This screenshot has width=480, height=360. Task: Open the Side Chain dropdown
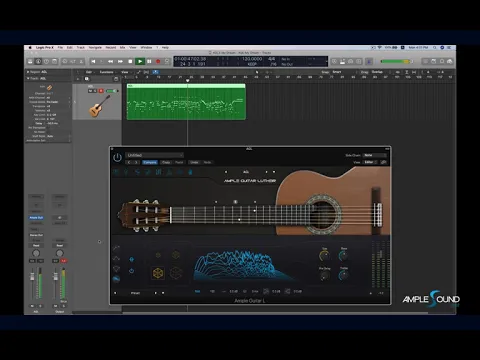pos(374,155)
